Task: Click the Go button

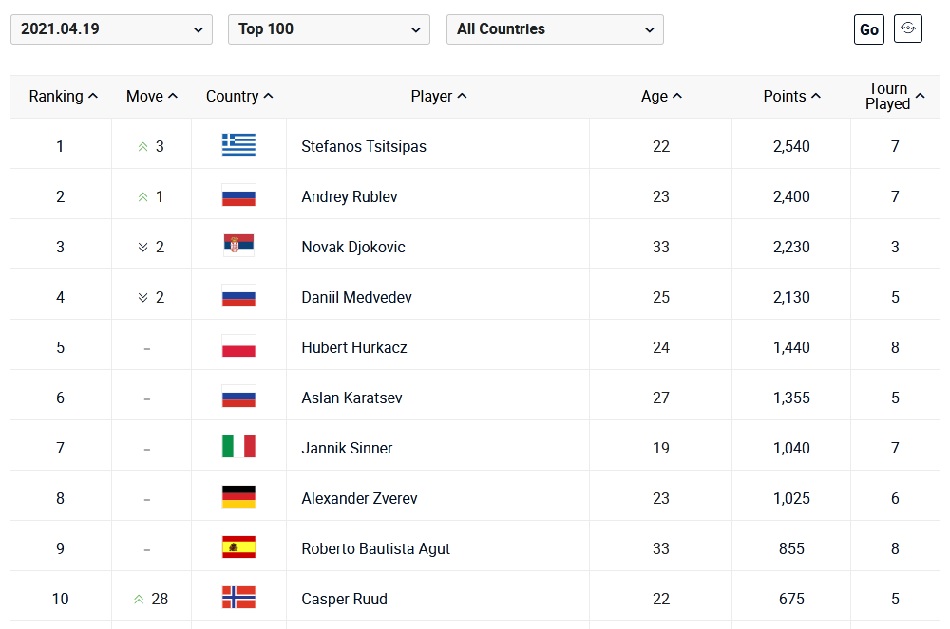Action: 869,29
